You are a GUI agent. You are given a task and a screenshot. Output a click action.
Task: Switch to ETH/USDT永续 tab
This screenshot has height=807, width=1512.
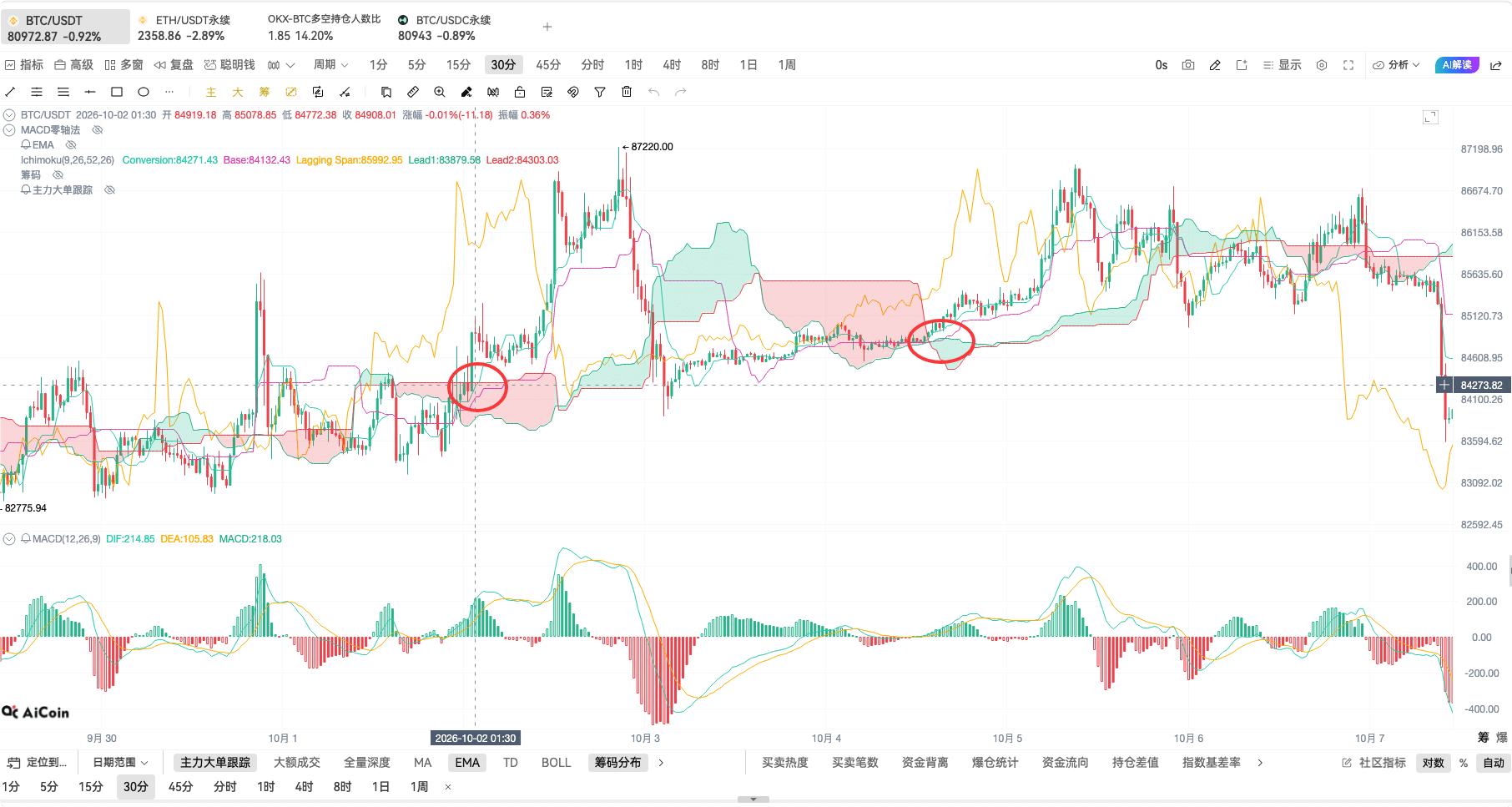pyautogui.click(x=184, y=28)
